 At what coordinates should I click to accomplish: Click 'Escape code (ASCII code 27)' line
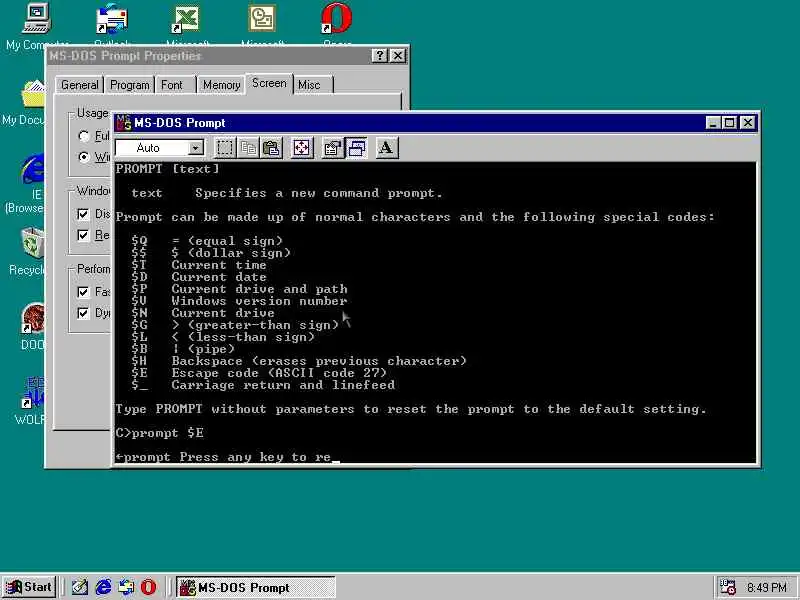[x=279, y=373]
